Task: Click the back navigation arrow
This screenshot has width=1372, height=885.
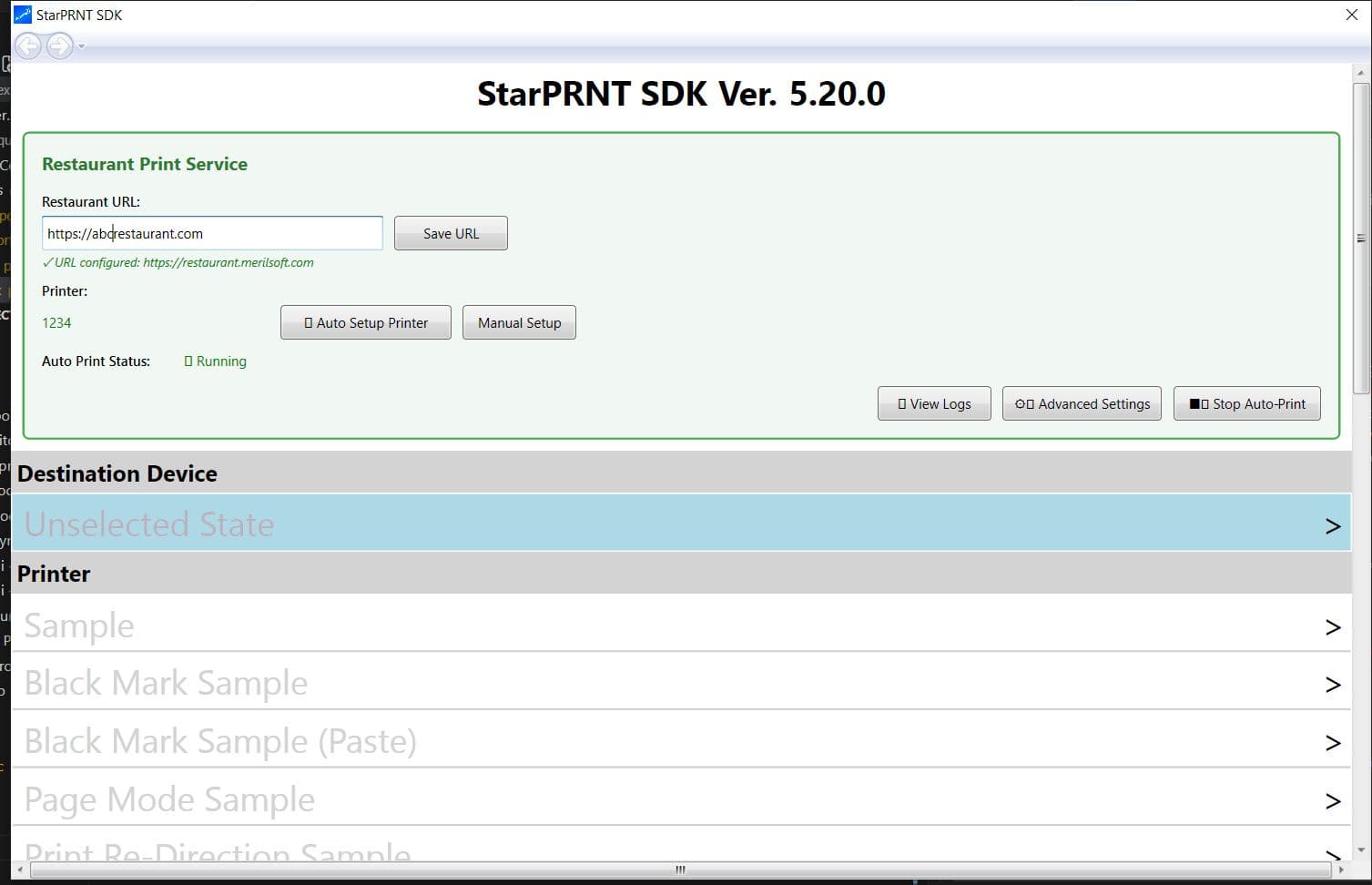Action: tap(28, 46)
